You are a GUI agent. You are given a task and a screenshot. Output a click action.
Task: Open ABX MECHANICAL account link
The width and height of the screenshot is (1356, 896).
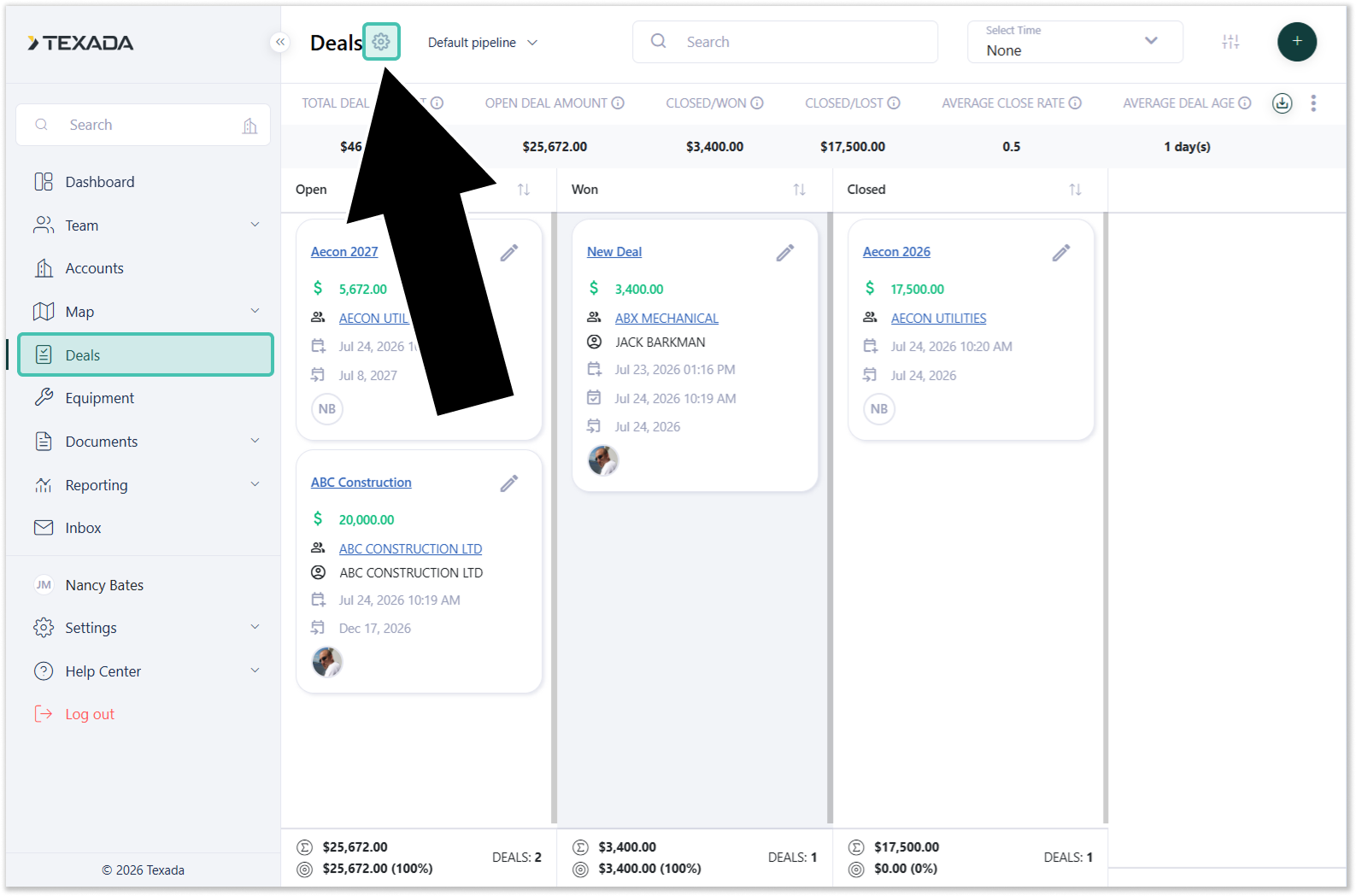[666, 319]
